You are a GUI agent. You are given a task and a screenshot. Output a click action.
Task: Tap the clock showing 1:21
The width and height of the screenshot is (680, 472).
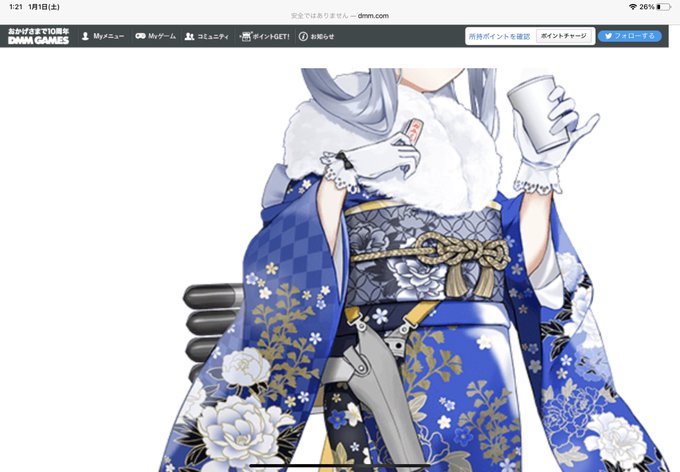pos(16,7)
